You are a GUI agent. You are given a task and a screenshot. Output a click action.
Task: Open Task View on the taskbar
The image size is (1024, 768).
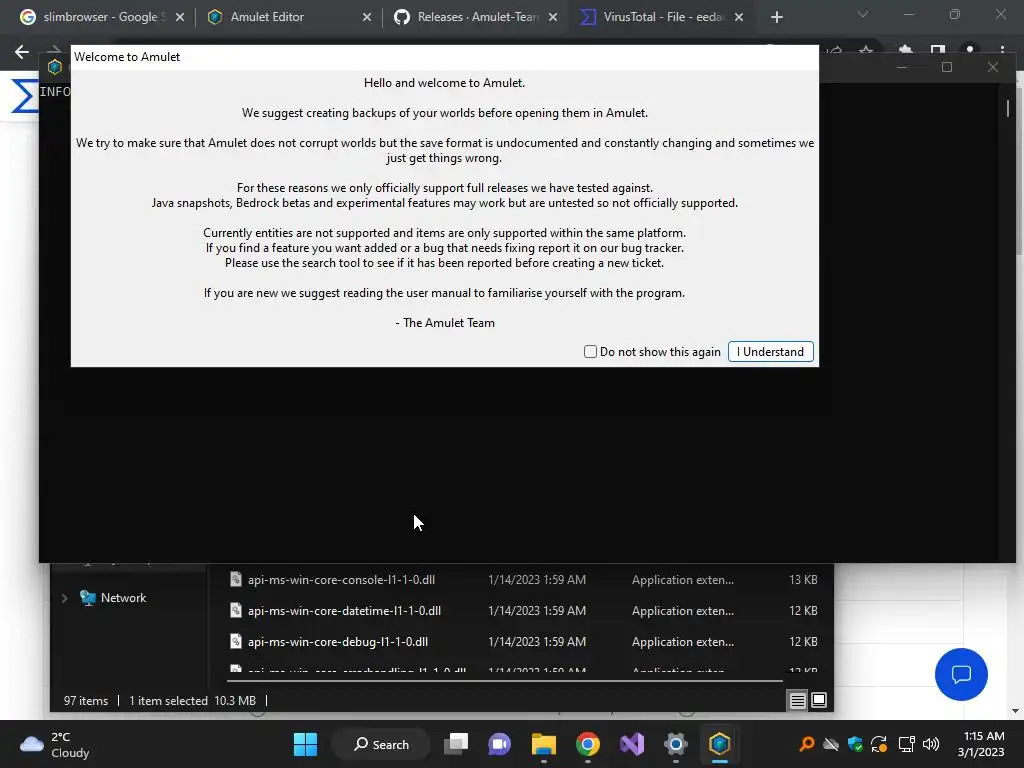(x=456, y=744)
